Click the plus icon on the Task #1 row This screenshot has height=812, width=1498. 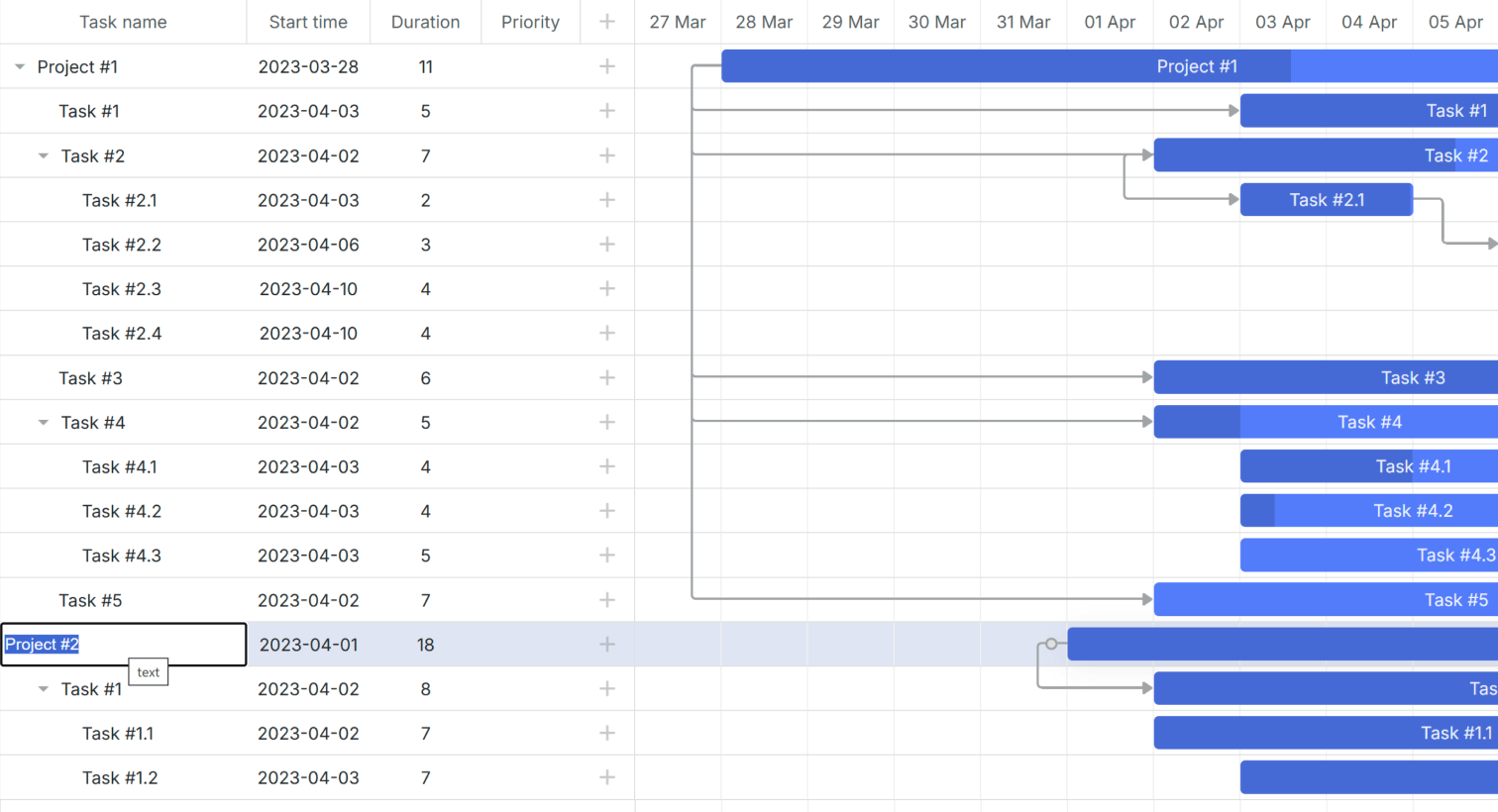point(605,110)
